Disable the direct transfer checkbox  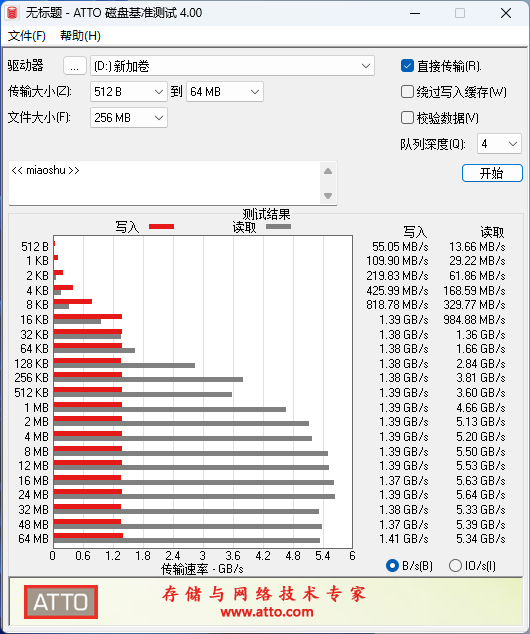(x=407, y=66)
